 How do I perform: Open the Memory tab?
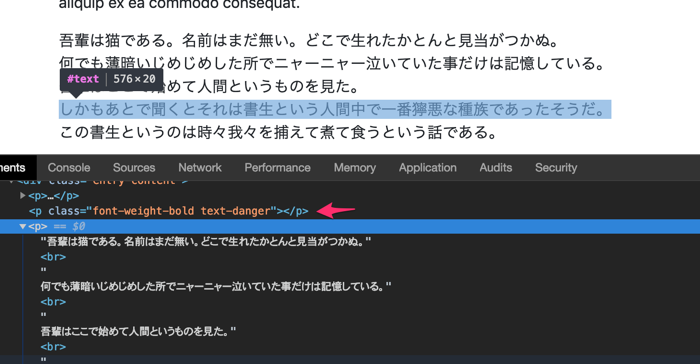354,167
